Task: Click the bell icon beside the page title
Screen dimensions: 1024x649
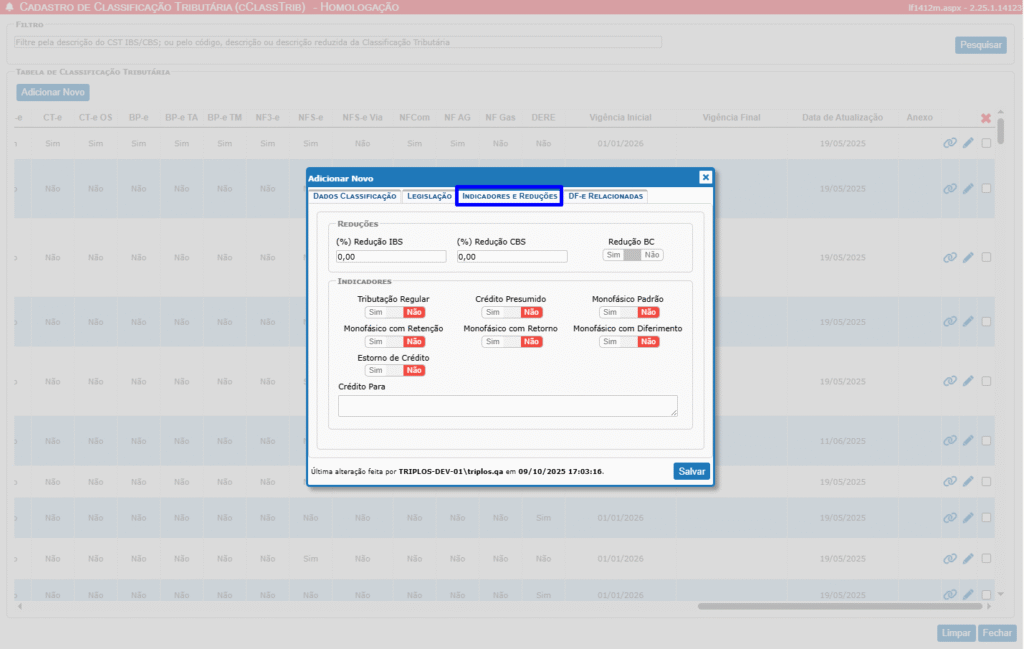Action: pos(9,7)
